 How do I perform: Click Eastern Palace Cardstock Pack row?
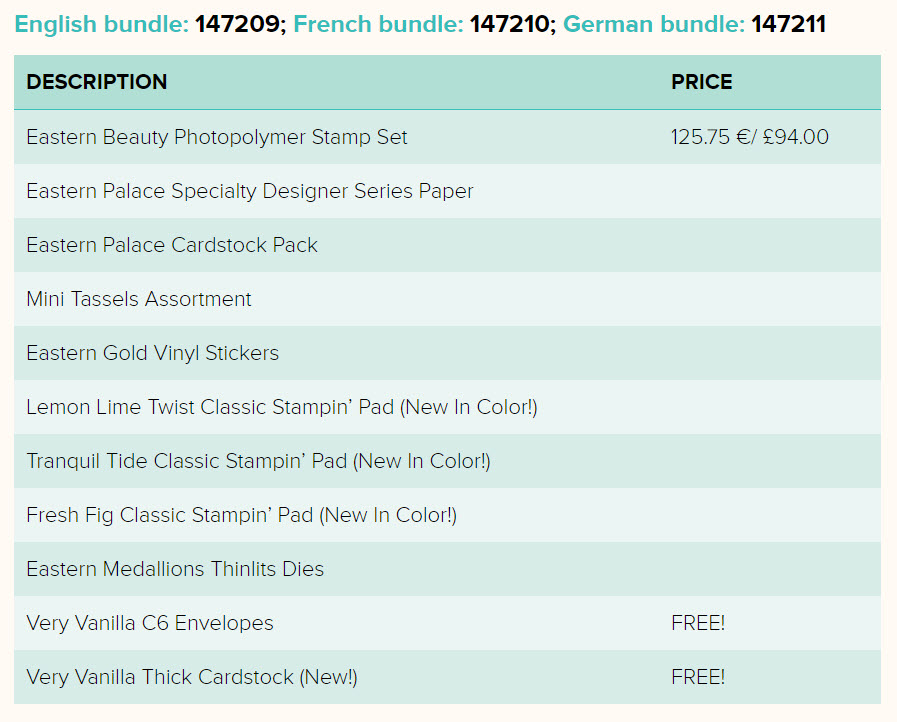447,245
